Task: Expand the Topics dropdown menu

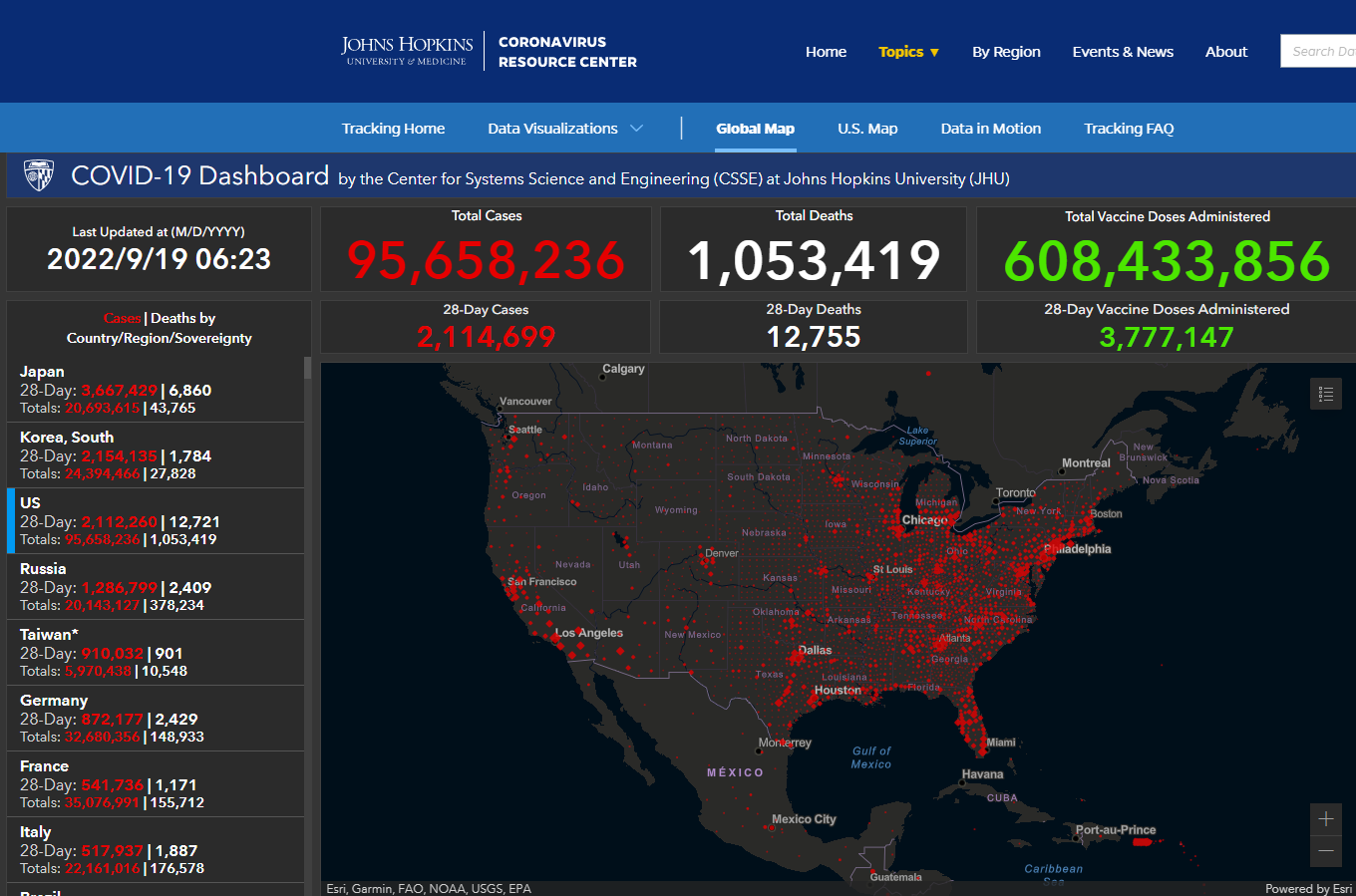Action: 908,52
